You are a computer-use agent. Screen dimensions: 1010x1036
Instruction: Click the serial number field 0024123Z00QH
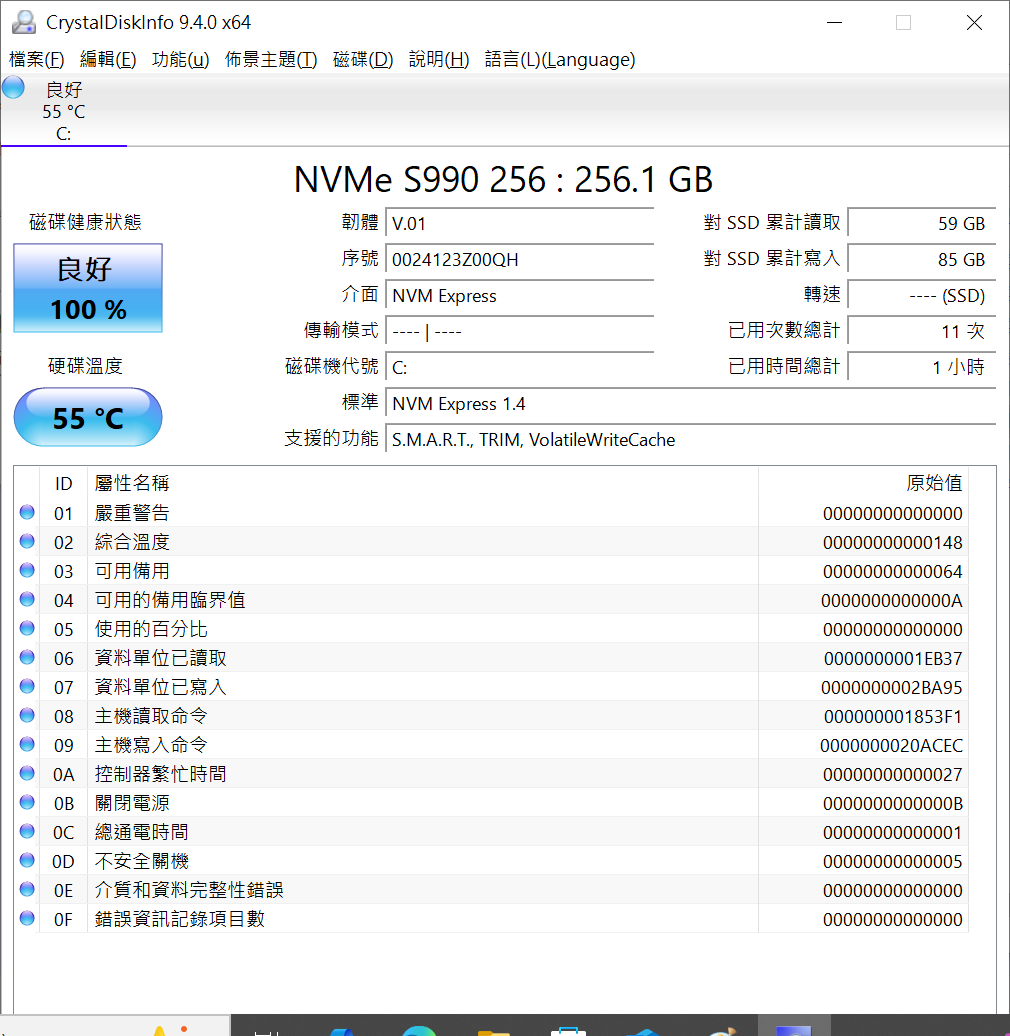tap(520, 260)
